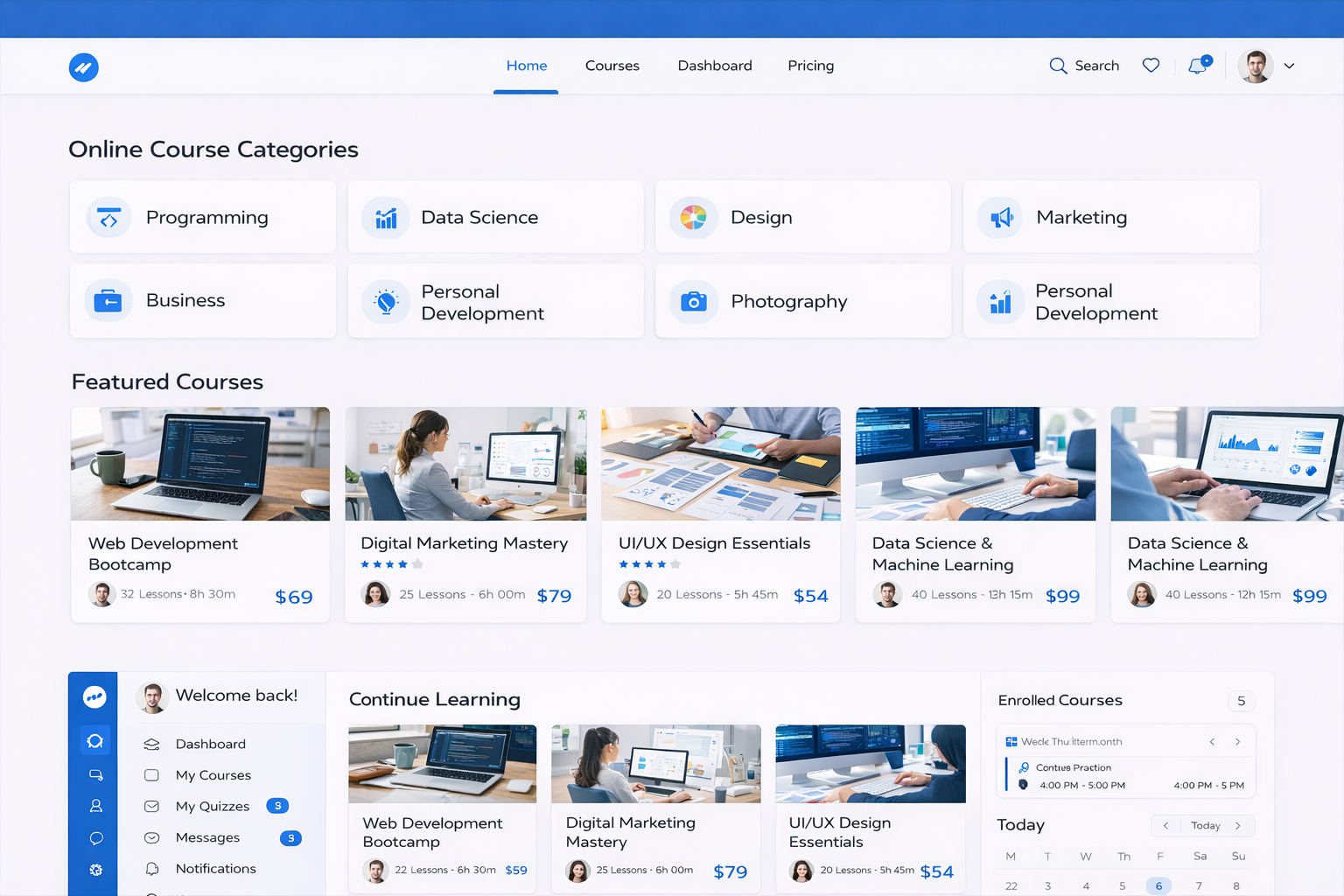The height and width of the screenshot is (896, 1344).
Task: Click the blue logo in the header
Action: (x=84, y=67)
